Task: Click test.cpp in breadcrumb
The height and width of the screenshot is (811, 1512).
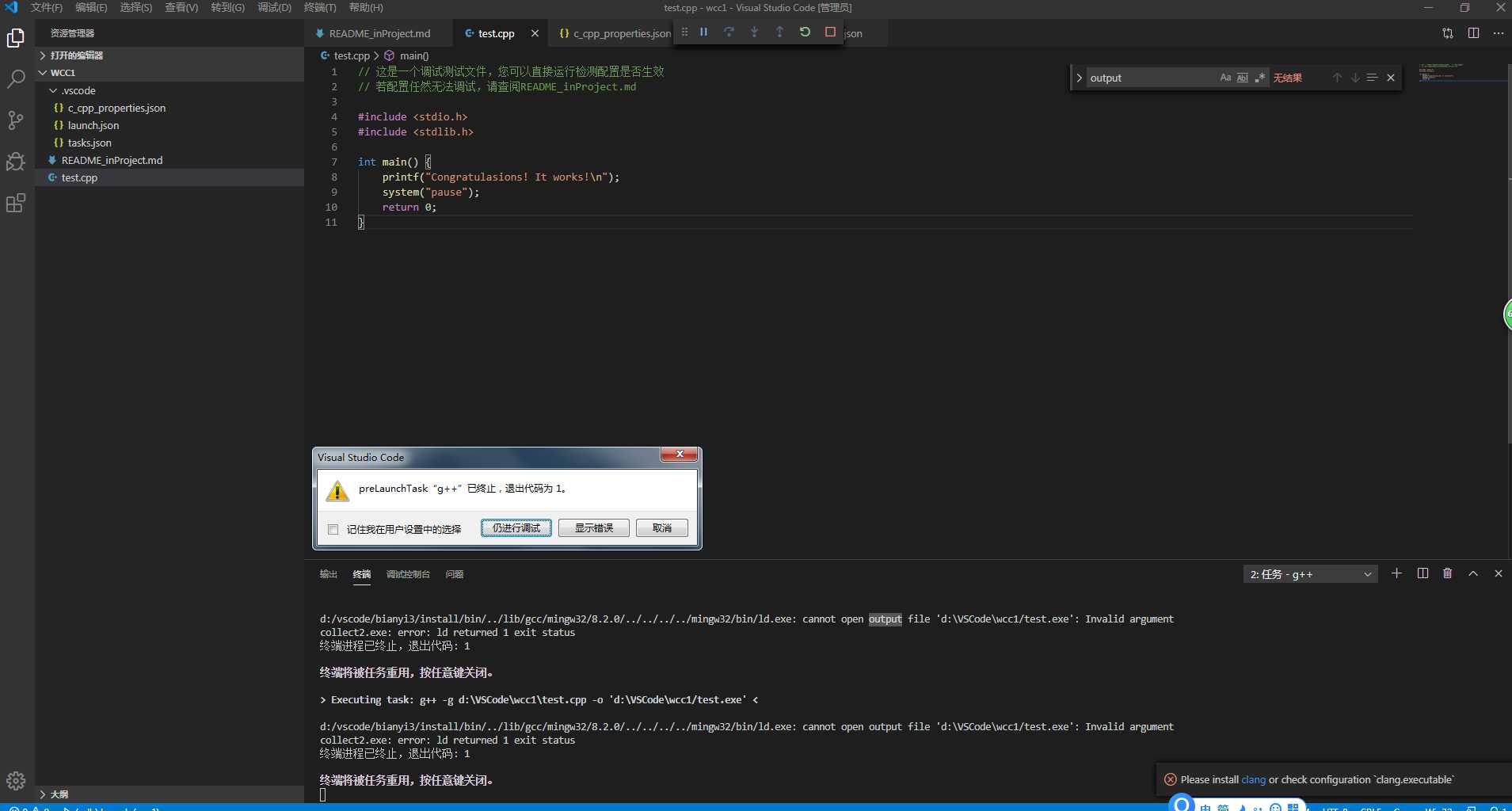Action: click(x=352, y=56)
